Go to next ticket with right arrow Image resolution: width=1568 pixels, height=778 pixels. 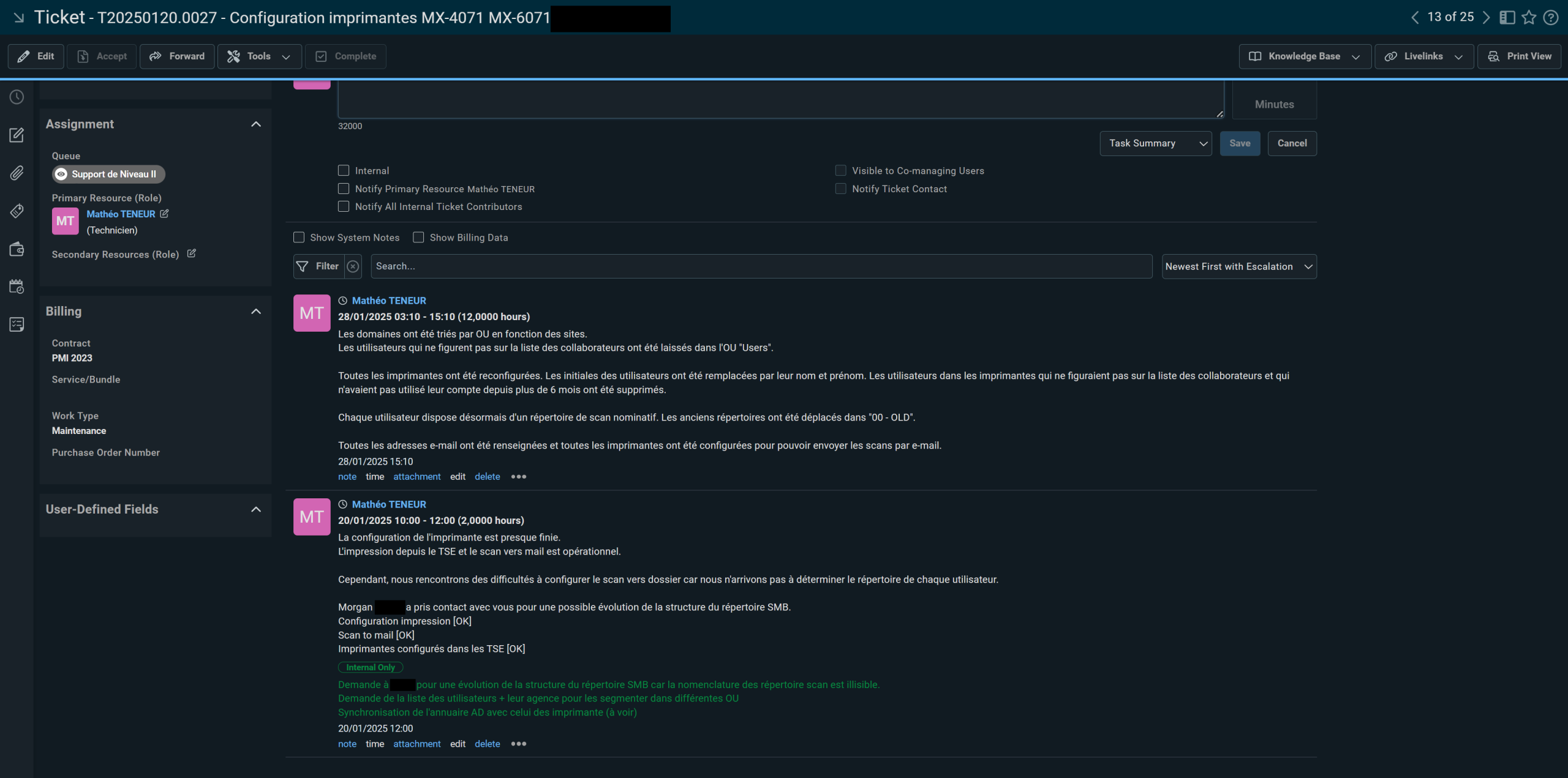coord(1487,18)
